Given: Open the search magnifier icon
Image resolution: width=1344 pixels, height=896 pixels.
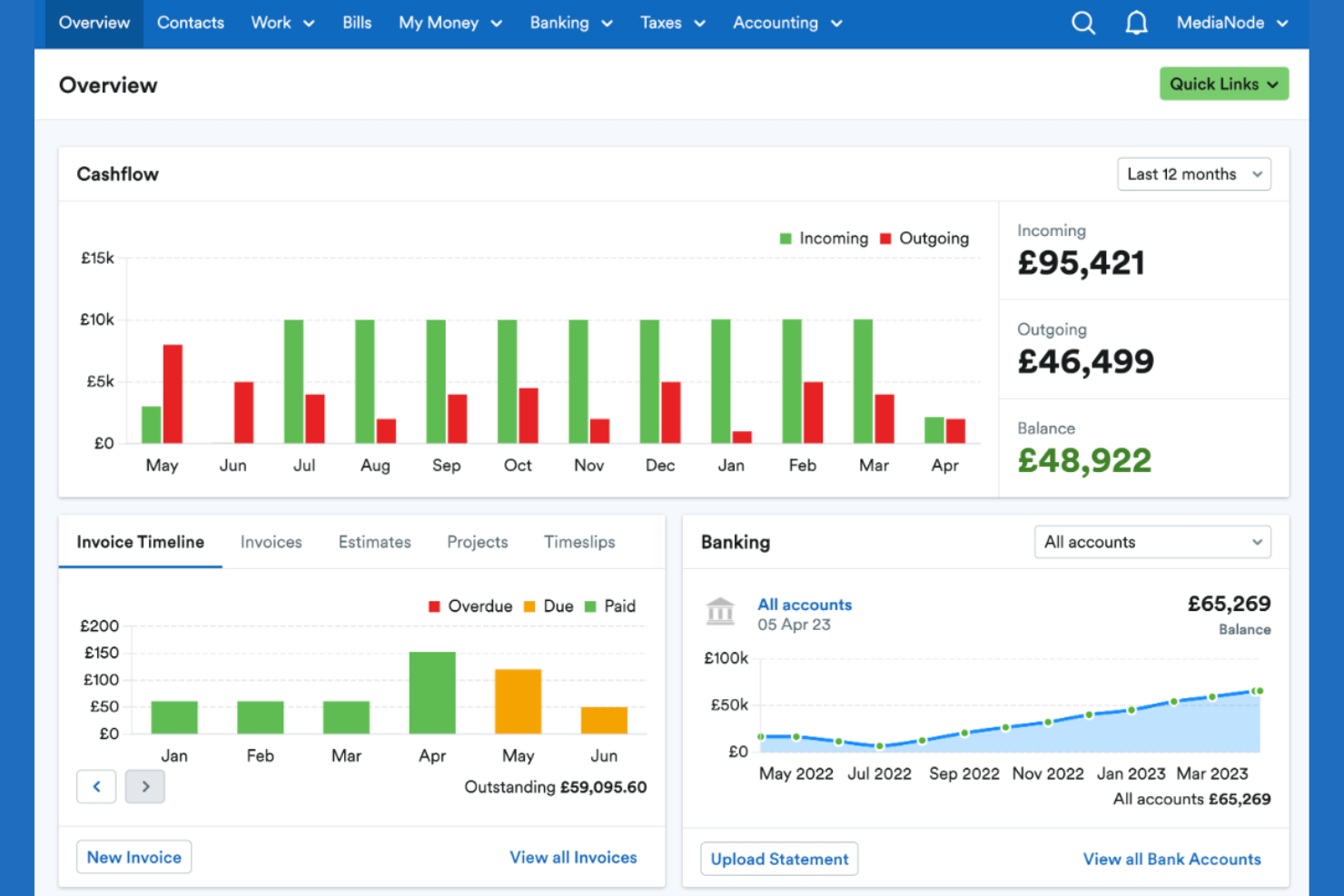Looking at the screenshot, I should pos(1083,23).
